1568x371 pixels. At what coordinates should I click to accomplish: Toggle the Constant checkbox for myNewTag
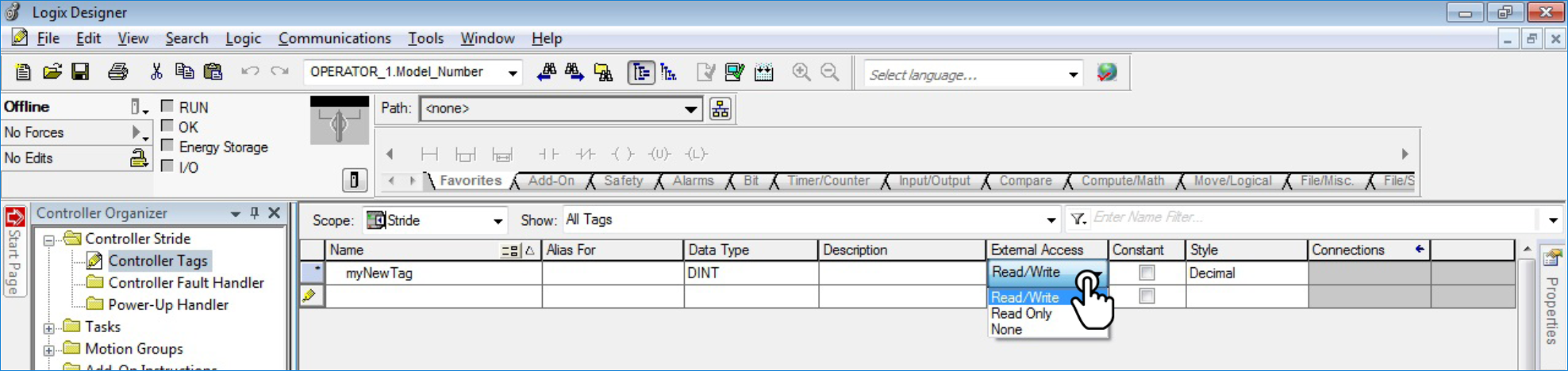pos(1147,273)
